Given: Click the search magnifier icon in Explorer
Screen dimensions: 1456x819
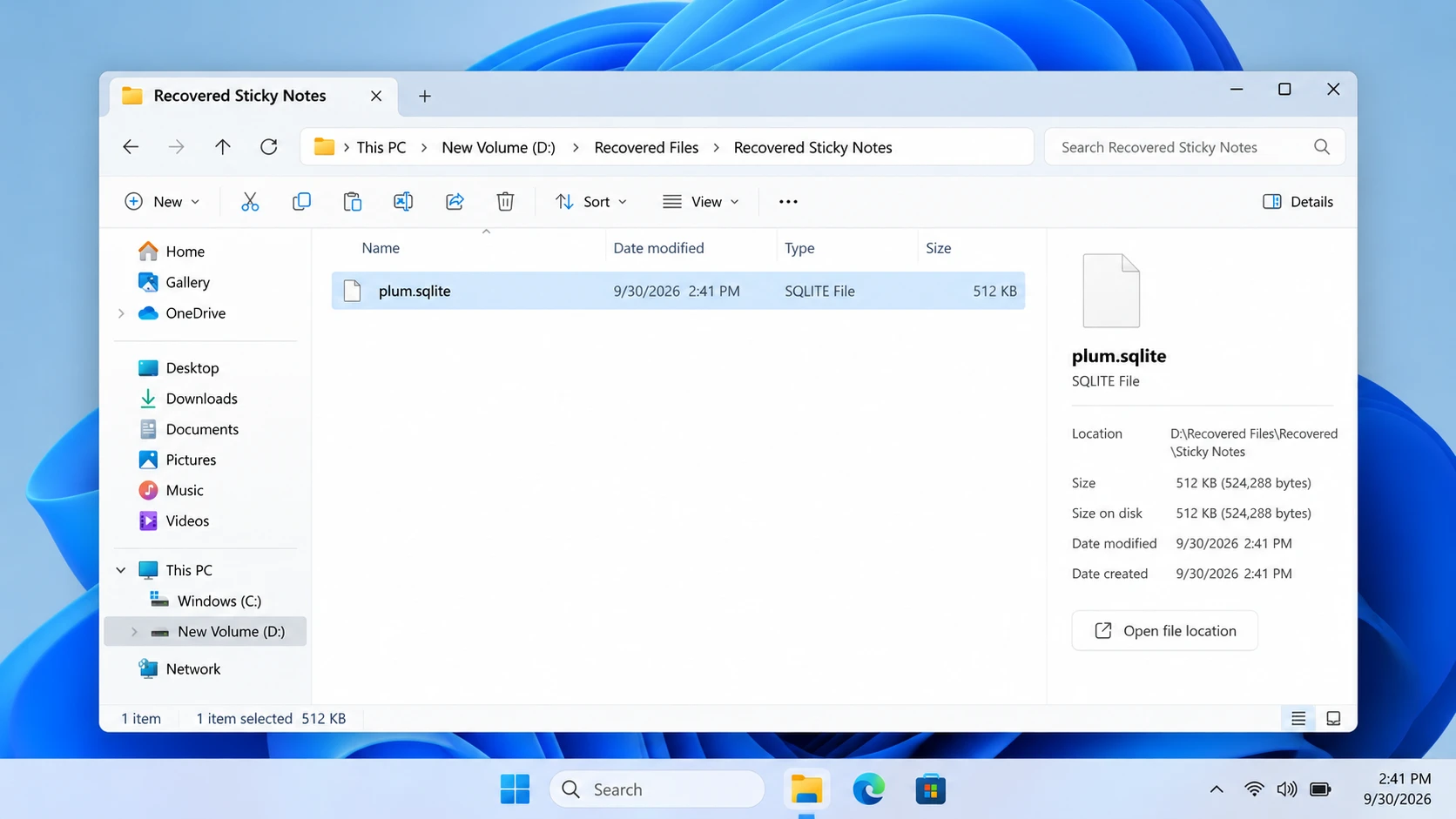Looking at the screenshot, I should click(x=1322, y=147).
